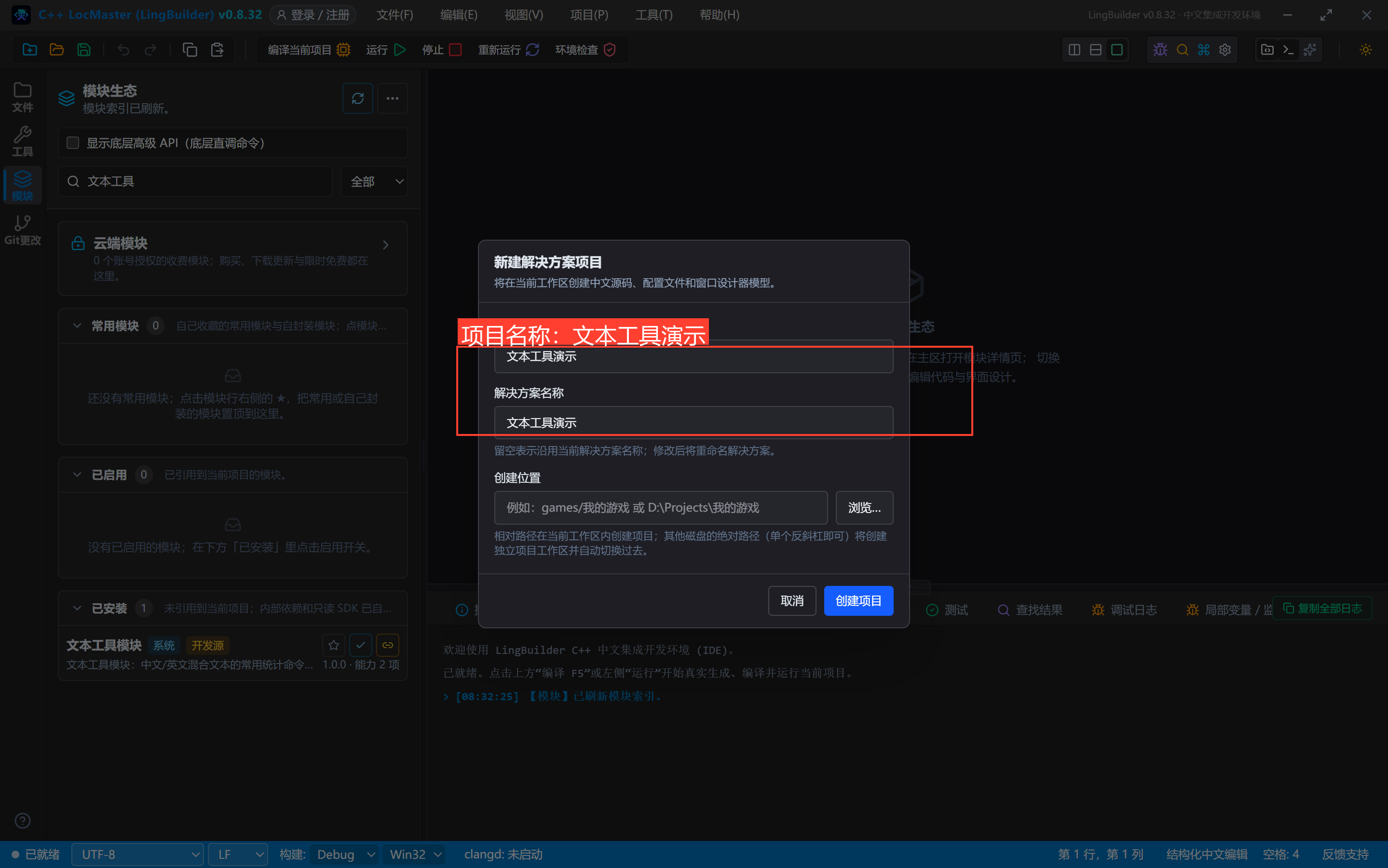Click the 创建项目 button

(858, 600)
